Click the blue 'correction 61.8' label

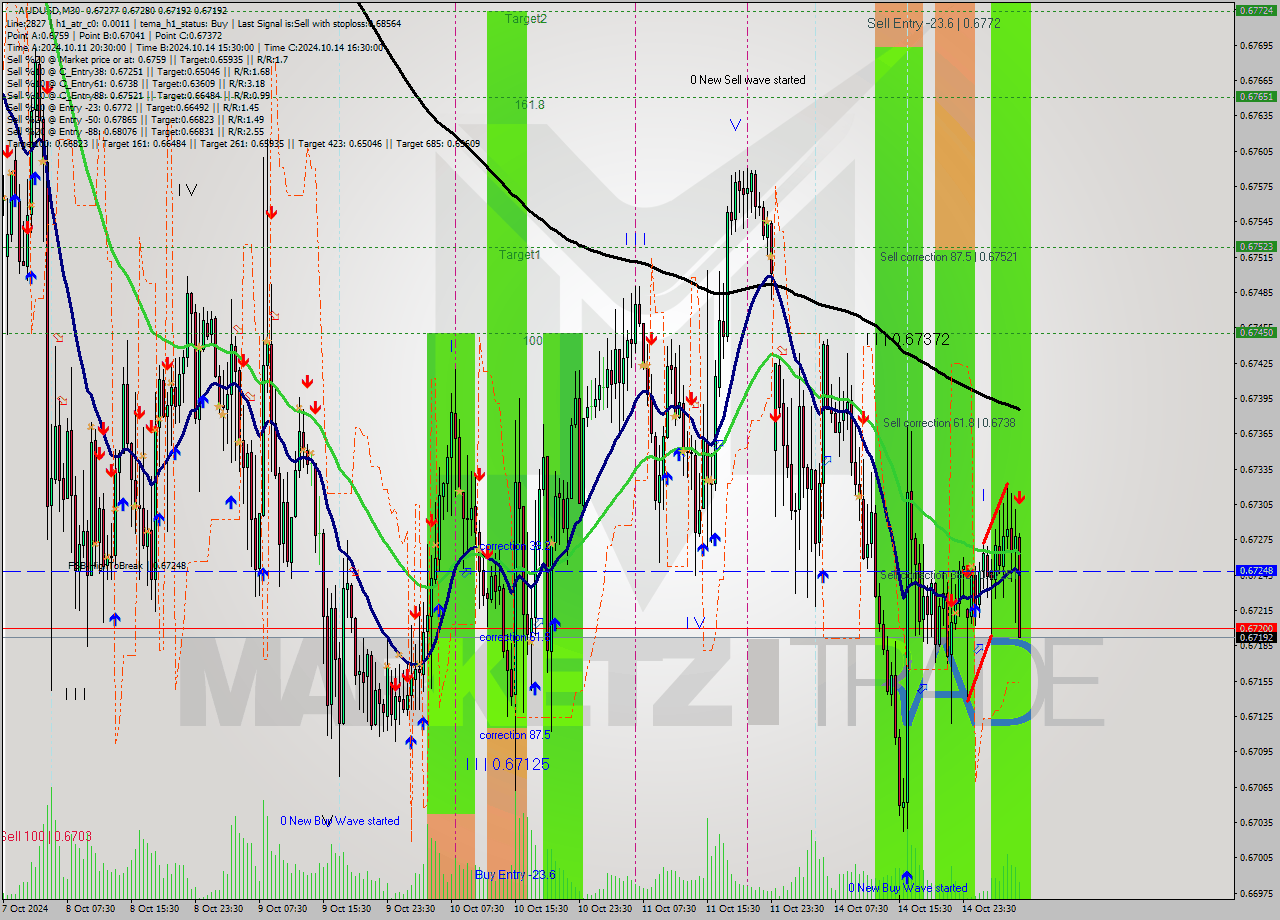515,637
